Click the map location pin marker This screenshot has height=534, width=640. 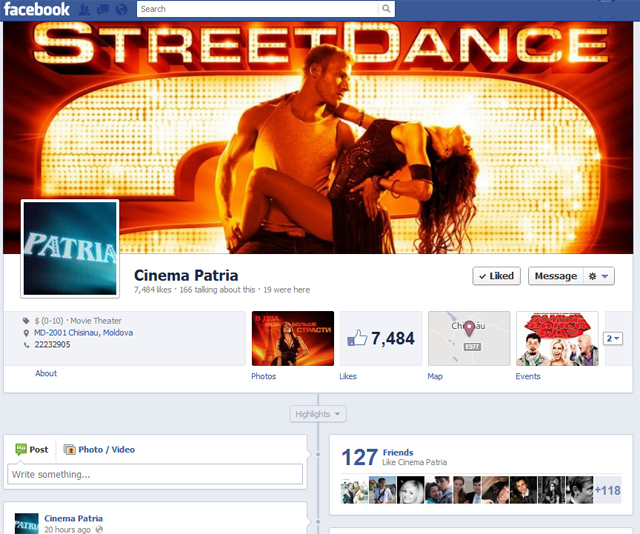point(469,328)
